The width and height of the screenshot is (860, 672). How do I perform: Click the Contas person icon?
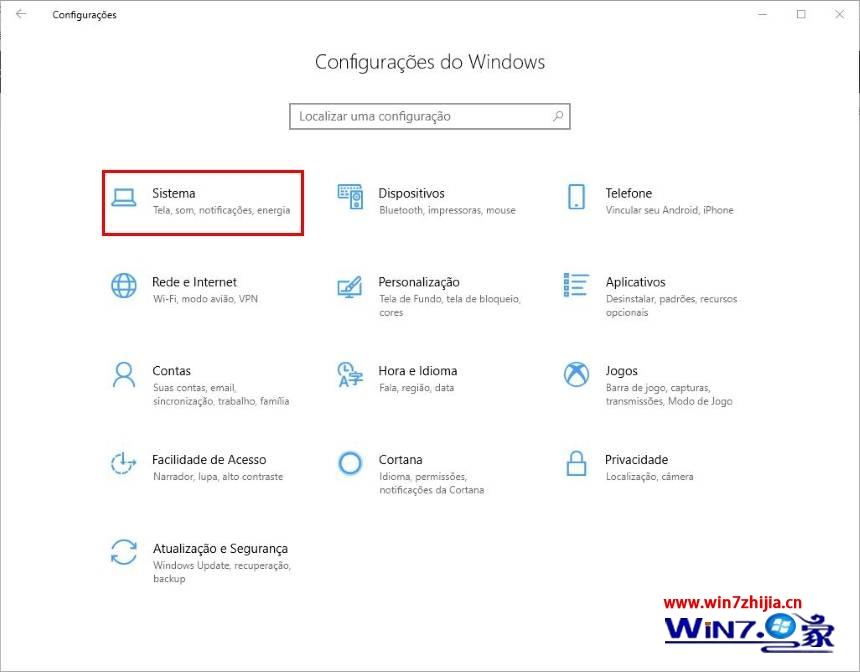coord(123,374)
